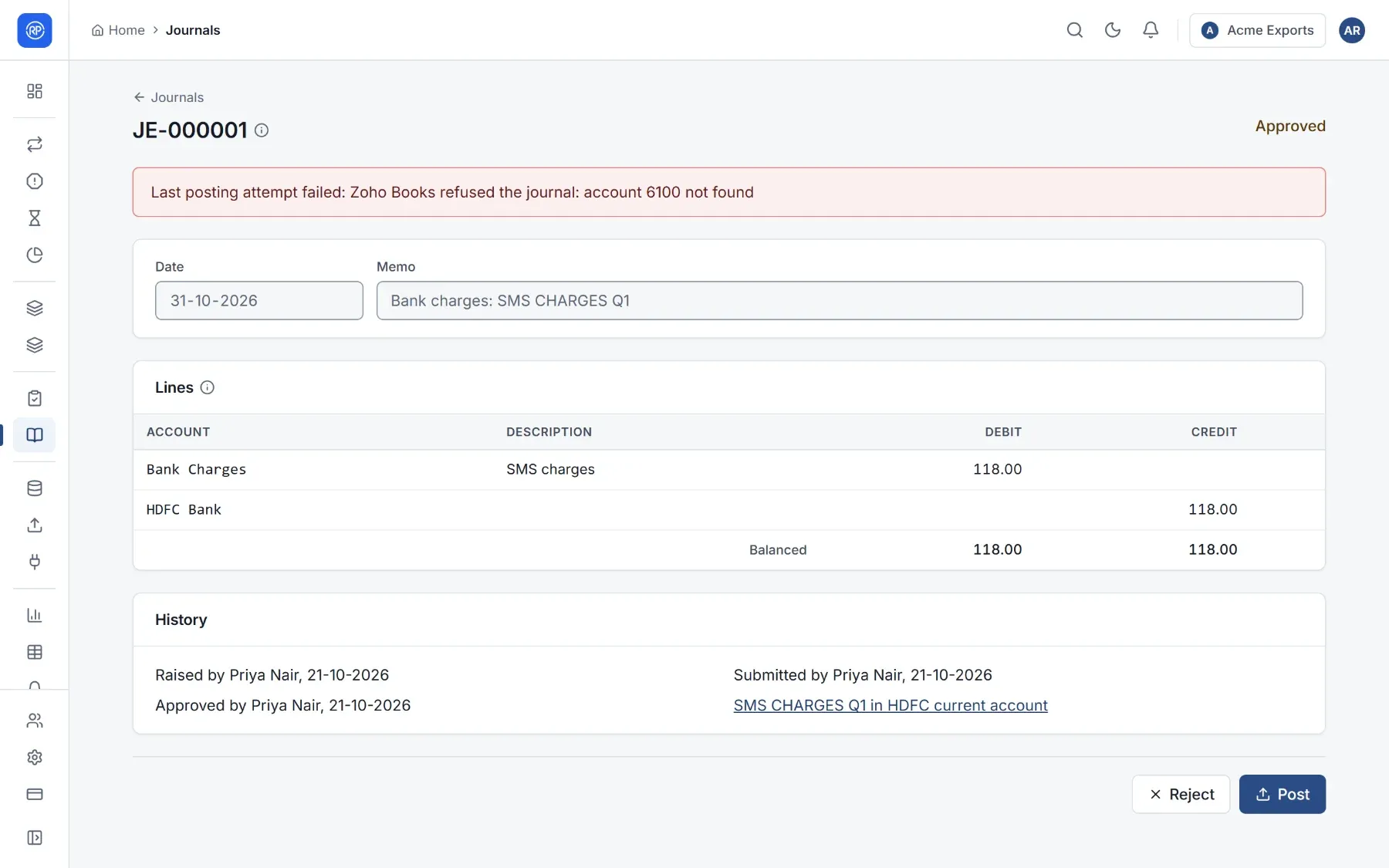This screenshot has width=1389, height=868.
Task: Open the SMS CHARGES Q1 in HDFC link
Action: click(891, 705)
